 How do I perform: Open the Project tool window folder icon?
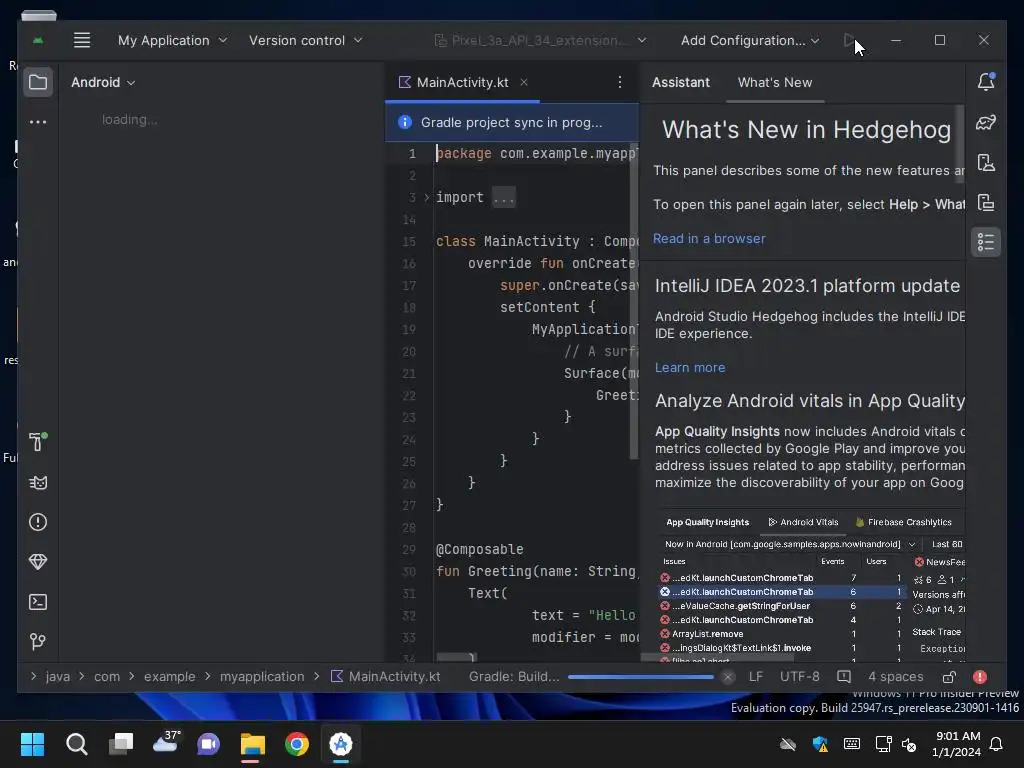(x=38, y=82)
